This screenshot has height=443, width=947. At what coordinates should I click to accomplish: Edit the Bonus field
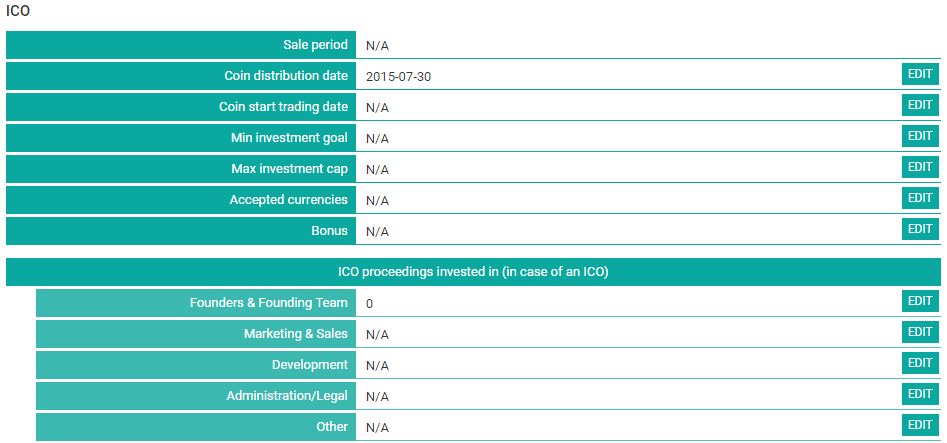coord(920,228)
